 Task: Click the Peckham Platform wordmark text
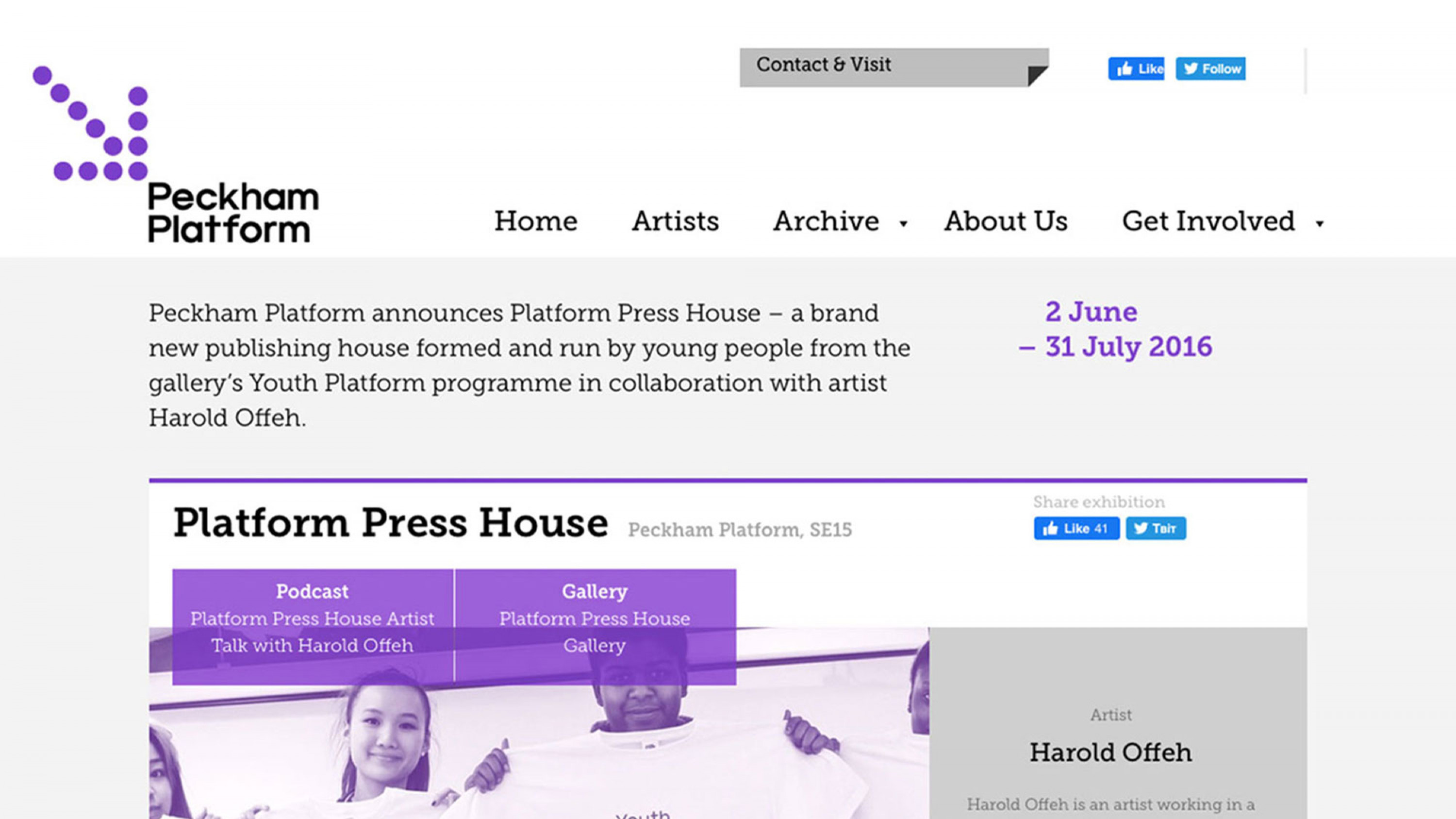(233, 213)
